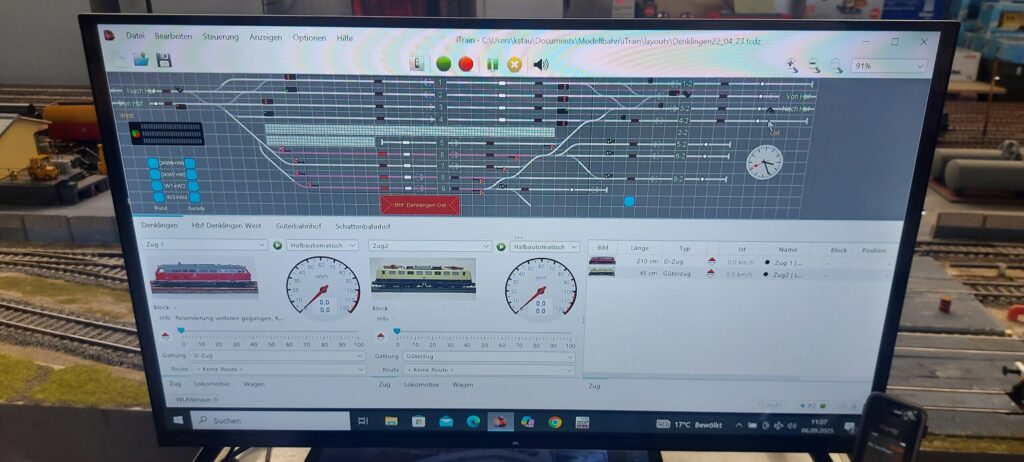The height and width of the screenshot is (462, 1024).
Task: Expand the zoom level 91% dropdown
Action: pyautogui.click(x=887, y=66)
